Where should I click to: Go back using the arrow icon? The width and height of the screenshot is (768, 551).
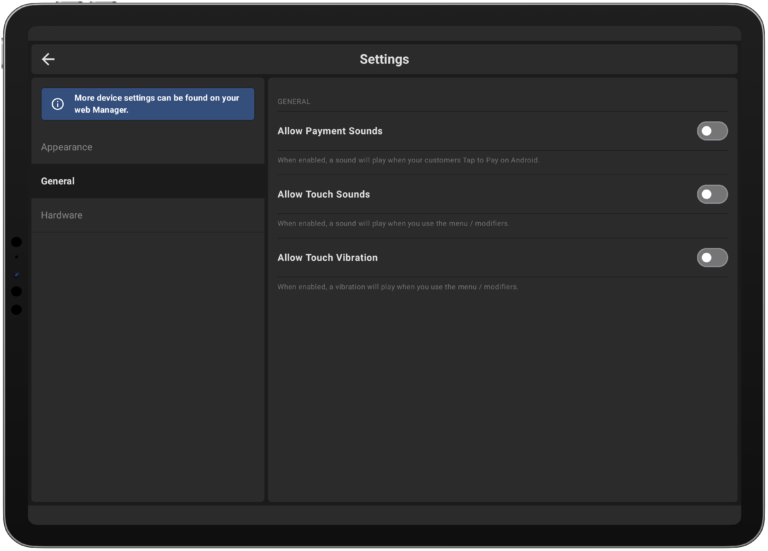coord(48,59)
